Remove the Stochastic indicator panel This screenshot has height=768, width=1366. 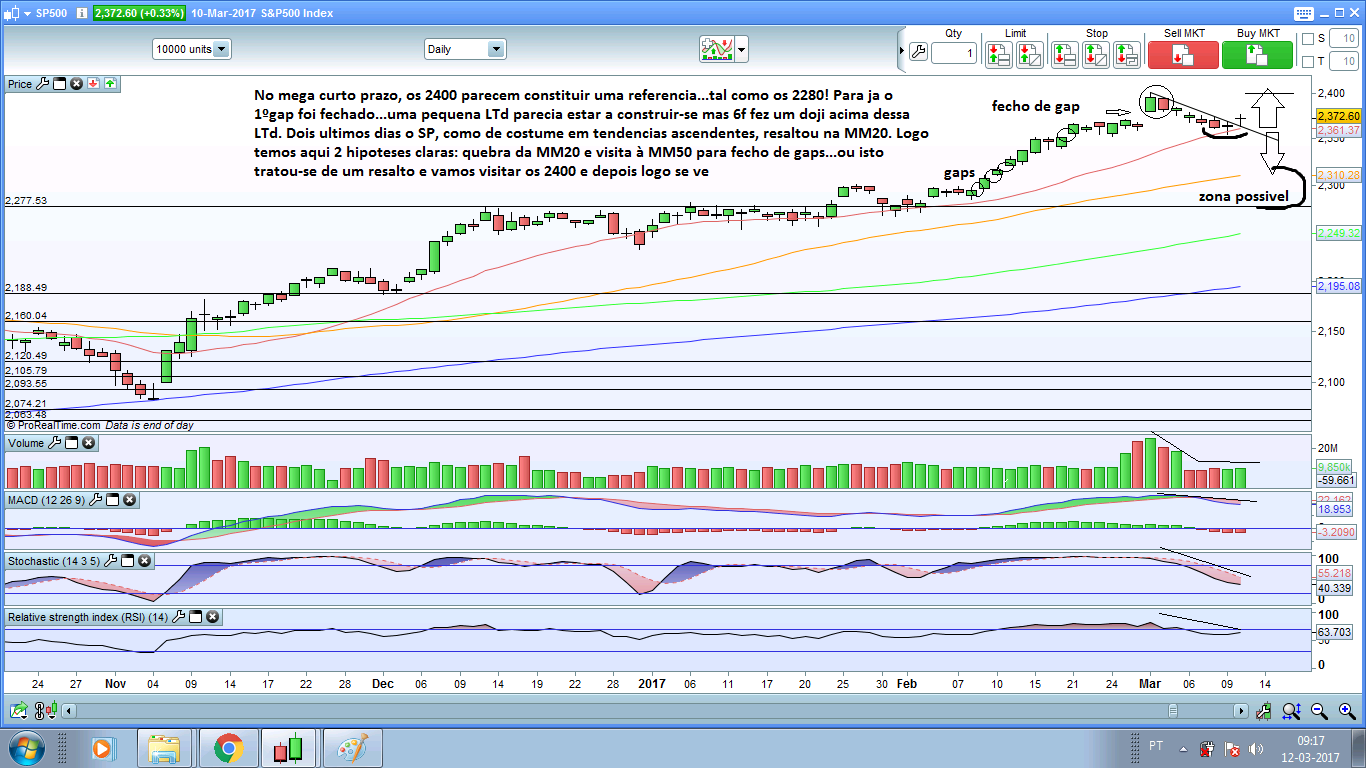tap(144, 561)
